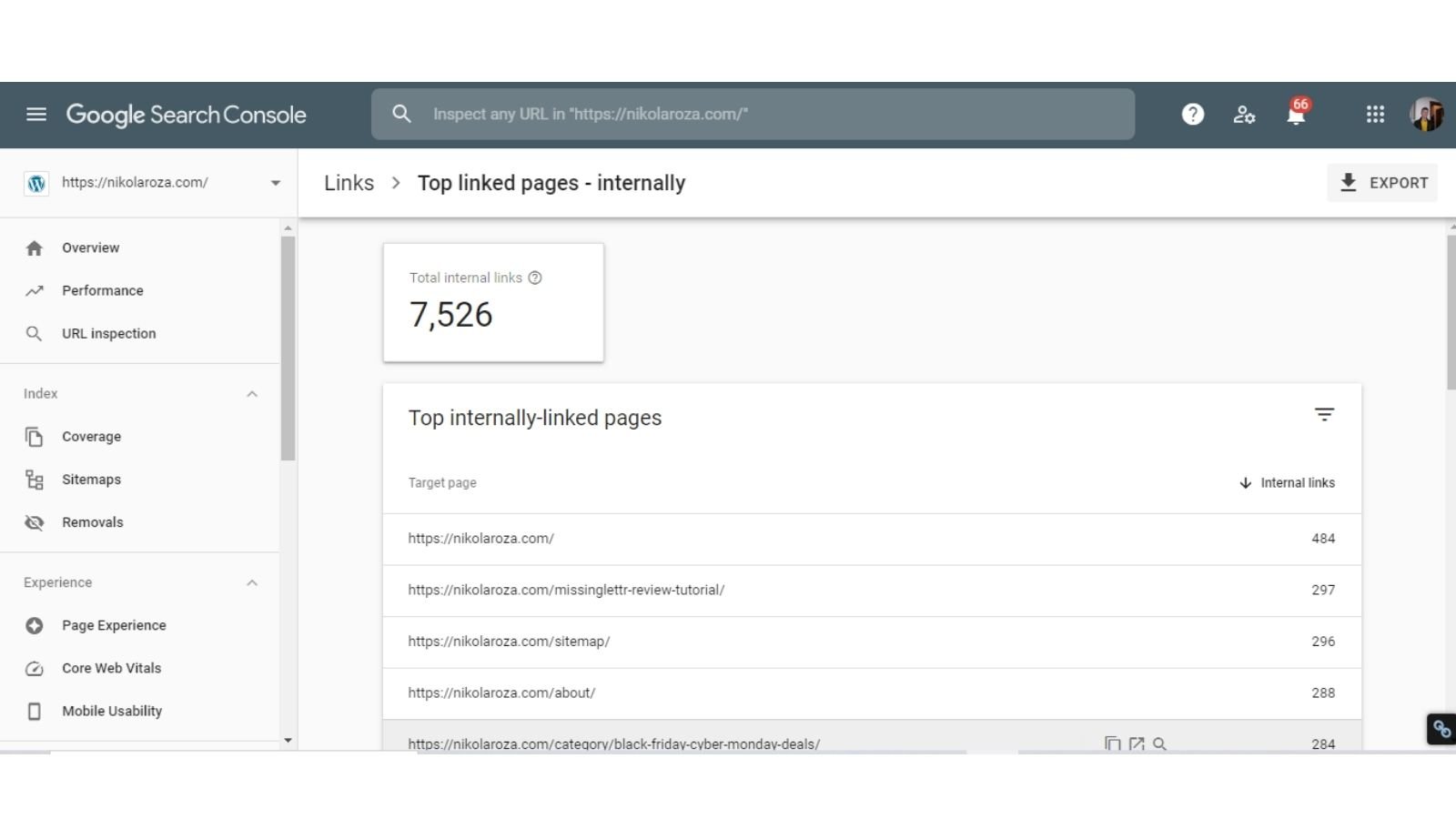Screen dimensions: 1456x819
Task: Go back to Links breadcrumb
Action: [x=349, y=183]
